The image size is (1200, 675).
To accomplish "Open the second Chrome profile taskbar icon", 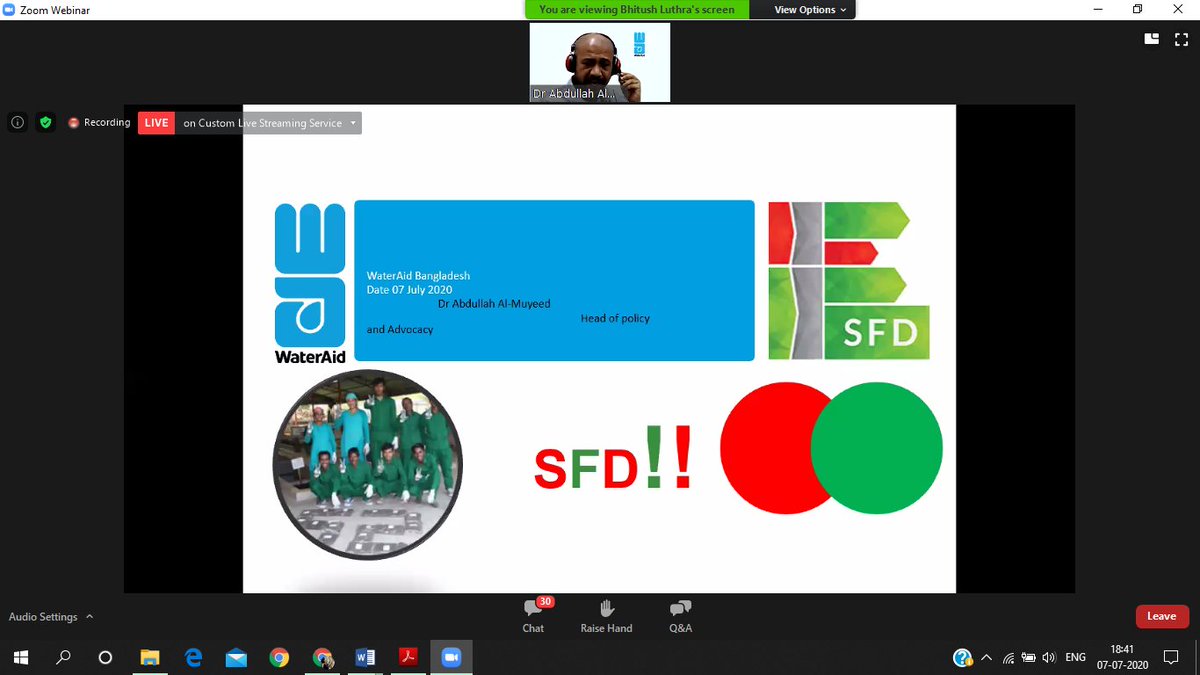I will click(322, 657).
